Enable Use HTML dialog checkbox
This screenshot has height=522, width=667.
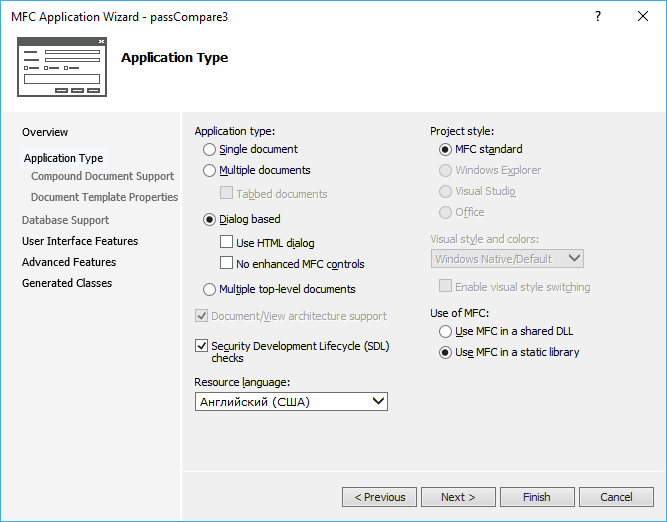[x=226, y=243]
